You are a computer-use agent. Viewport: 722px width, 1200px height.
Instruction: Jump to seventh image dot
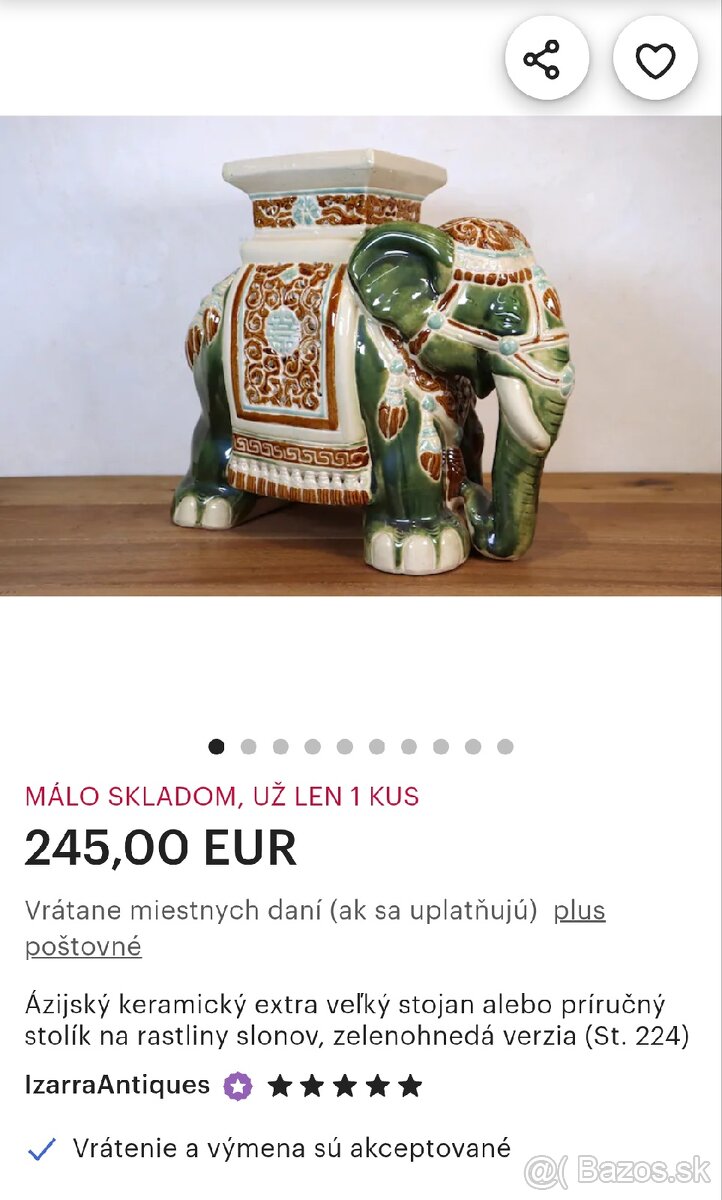409,746
